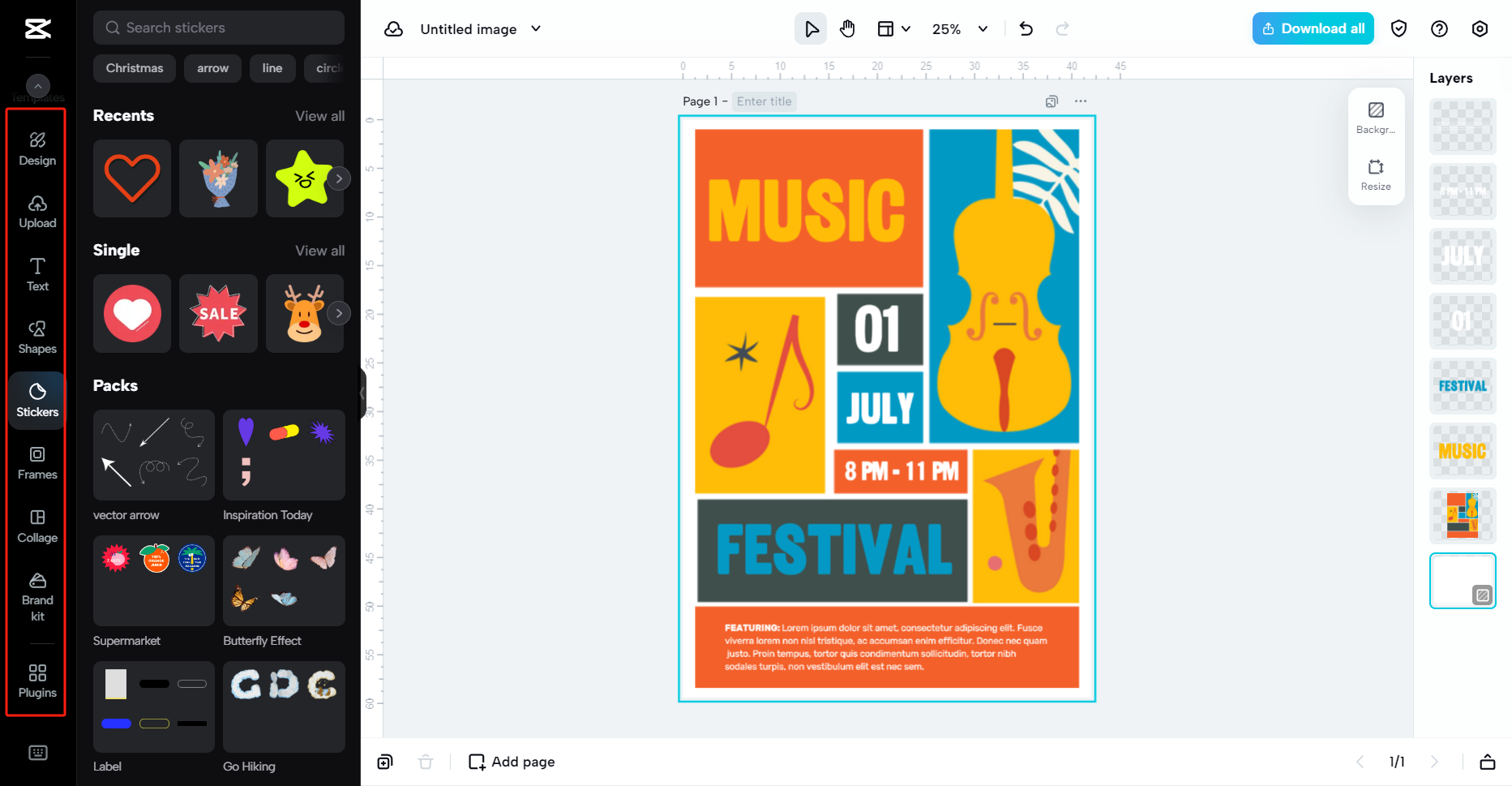This screenshot has height=786, width=1512.
Task: Collapse sidebar with the up chevron
Action: (x=37, y=86)
